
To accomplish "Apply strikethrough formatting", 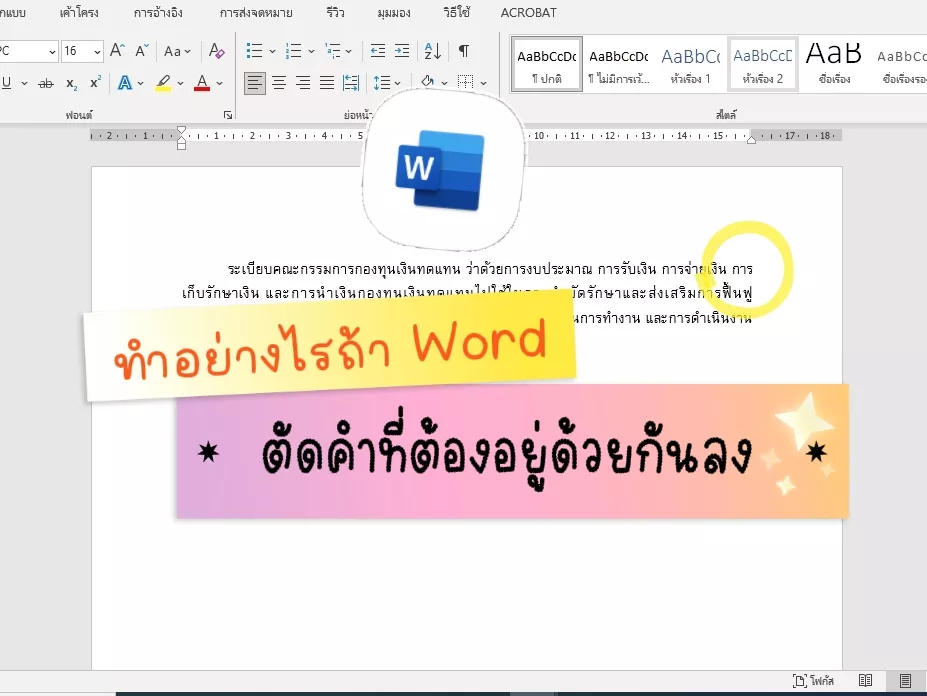I will (x=45, y=83).
